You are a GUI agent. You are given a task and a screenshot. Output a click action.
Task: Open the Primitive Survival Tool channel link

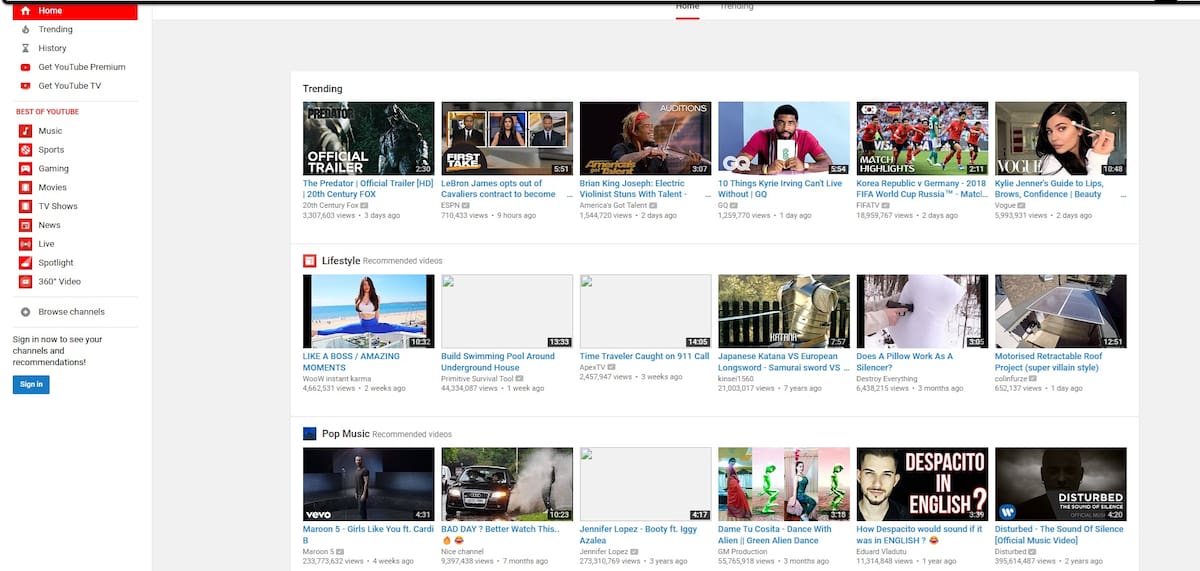[477, 379]
